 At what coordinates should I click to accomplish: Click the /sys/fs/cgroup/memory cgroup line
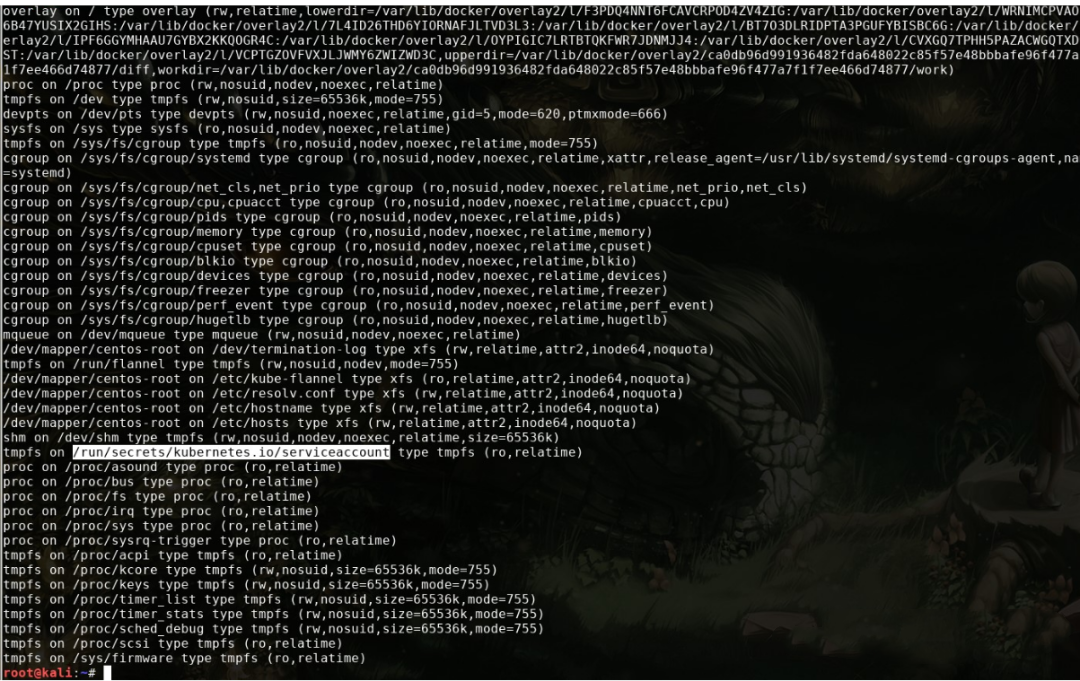click(x=328, y=232)
